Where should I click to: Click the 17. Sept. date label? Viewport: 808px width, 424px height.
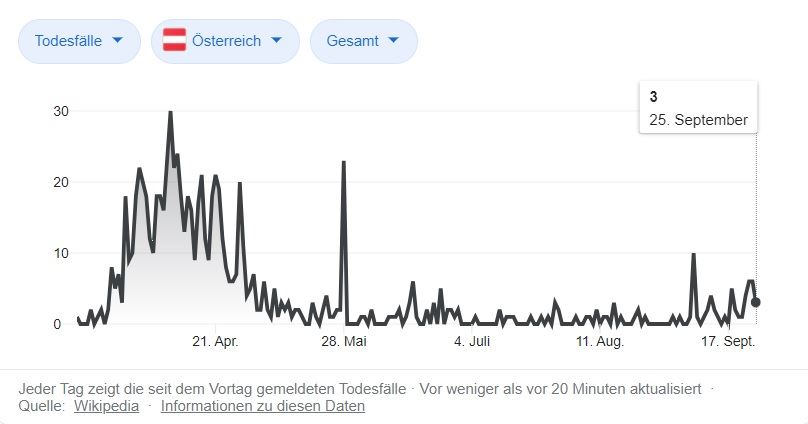(727, 342)
